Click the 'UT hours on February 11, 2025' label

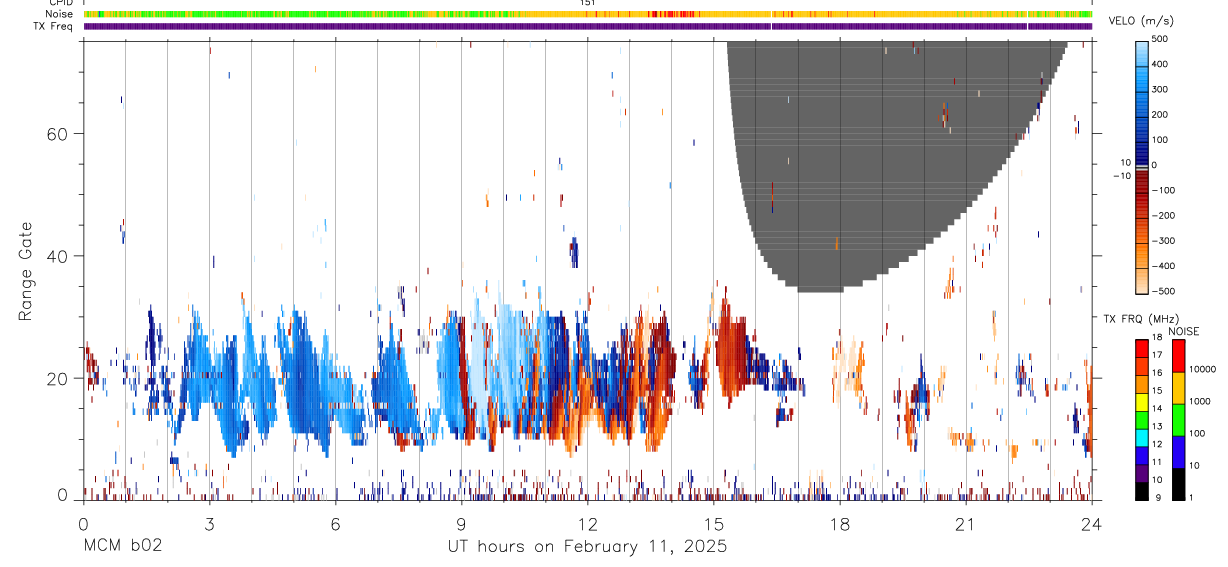(x=587, y=547)
